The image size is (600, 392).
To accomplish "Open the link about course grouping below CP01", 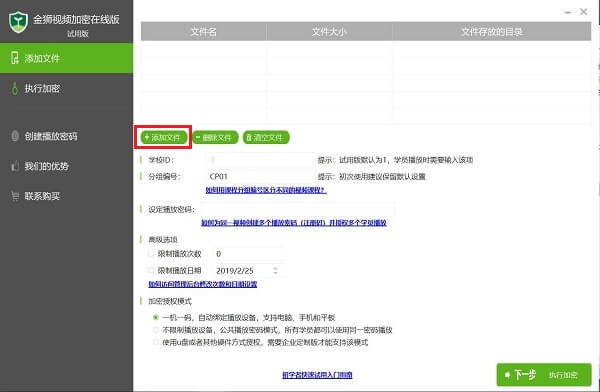I will point(266,190).
